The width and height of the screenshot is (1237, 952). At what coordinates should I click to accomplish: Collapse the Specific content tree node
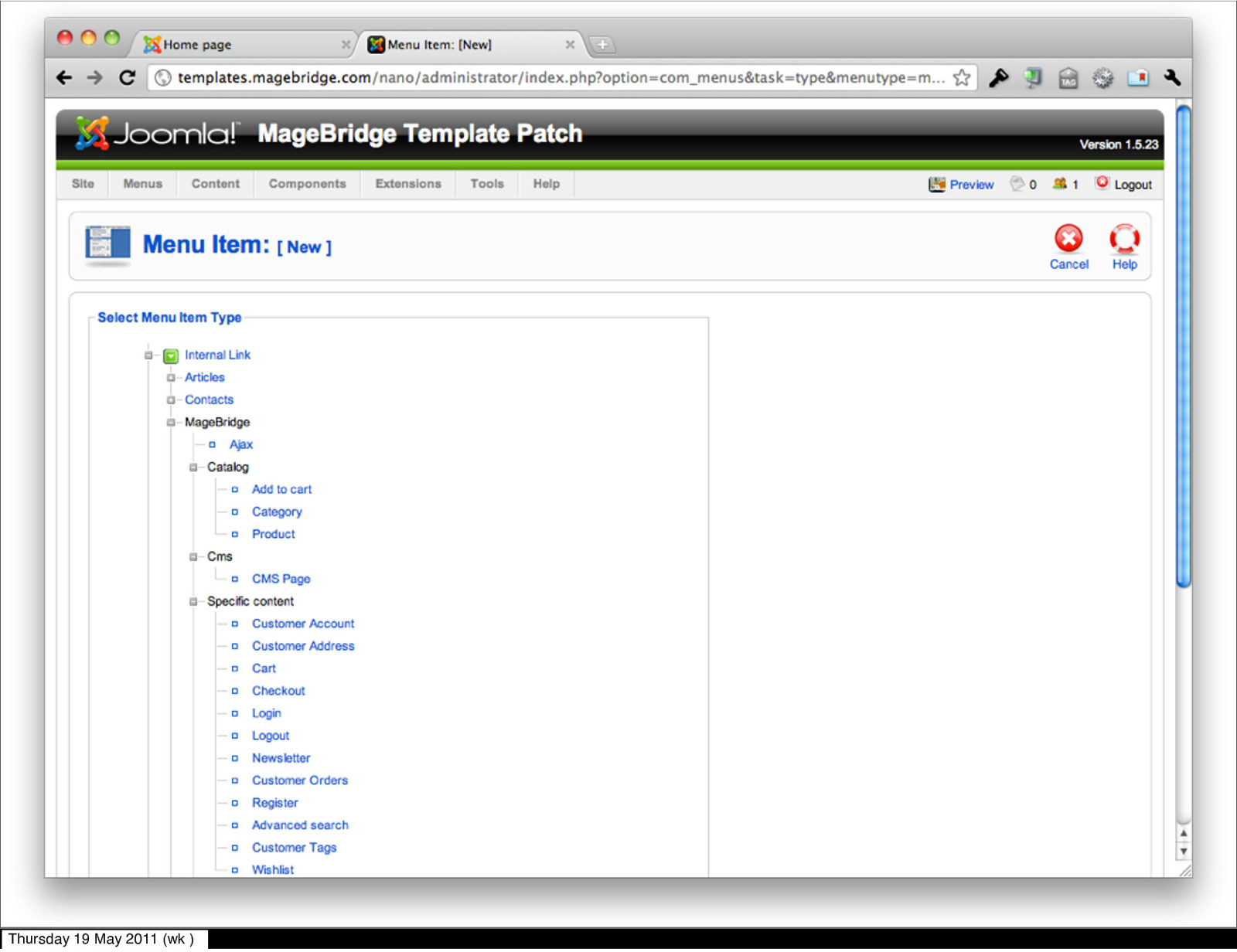(x=193, y=602)
